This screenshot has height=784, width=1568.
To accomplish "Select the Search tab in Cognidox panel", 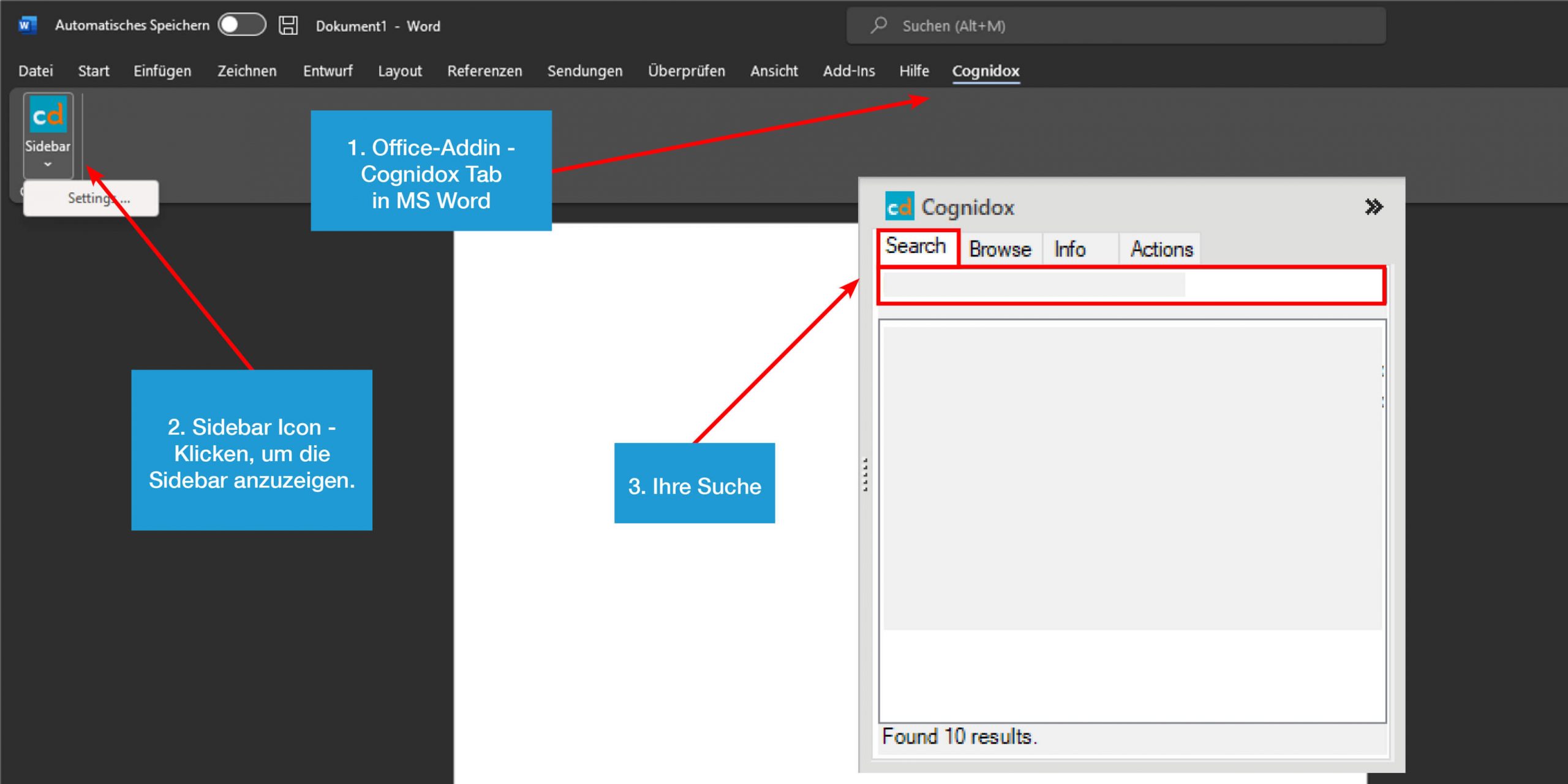I will 916,246.
